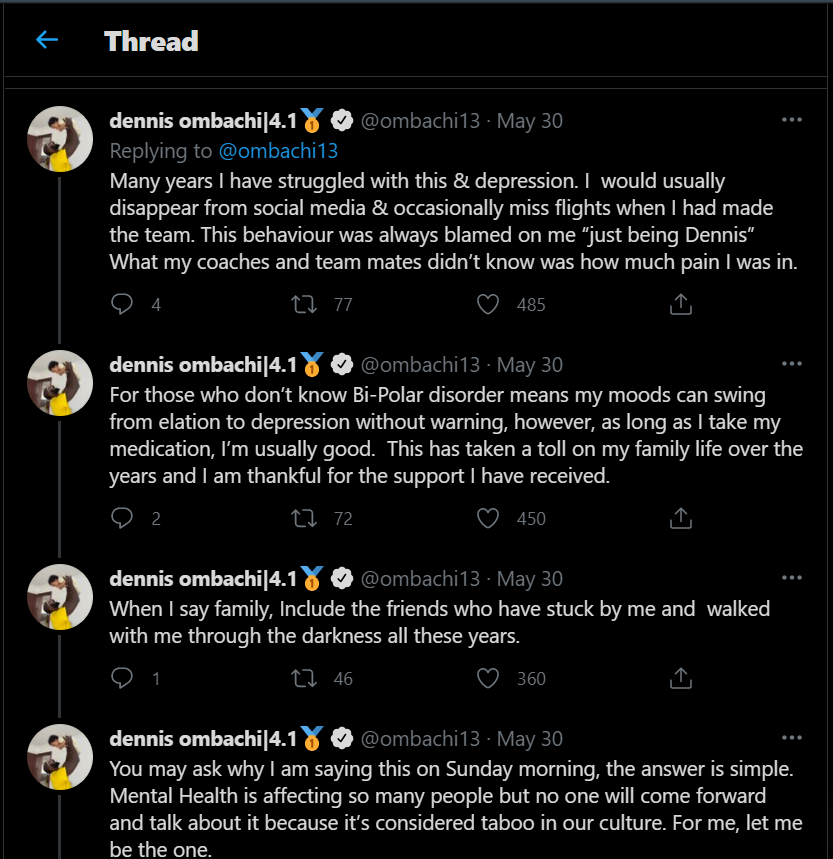
Task: Retweet the tweet with 72 retweets
Action: click(x=304, y=518)
